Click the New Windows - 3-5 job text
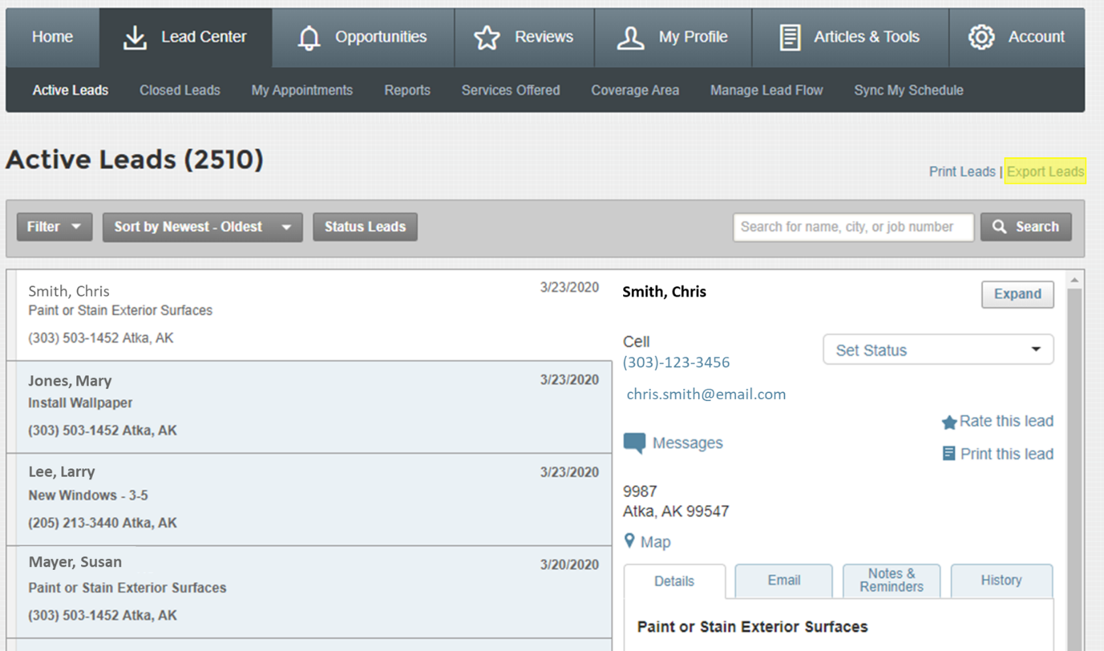 click(88, 495)
